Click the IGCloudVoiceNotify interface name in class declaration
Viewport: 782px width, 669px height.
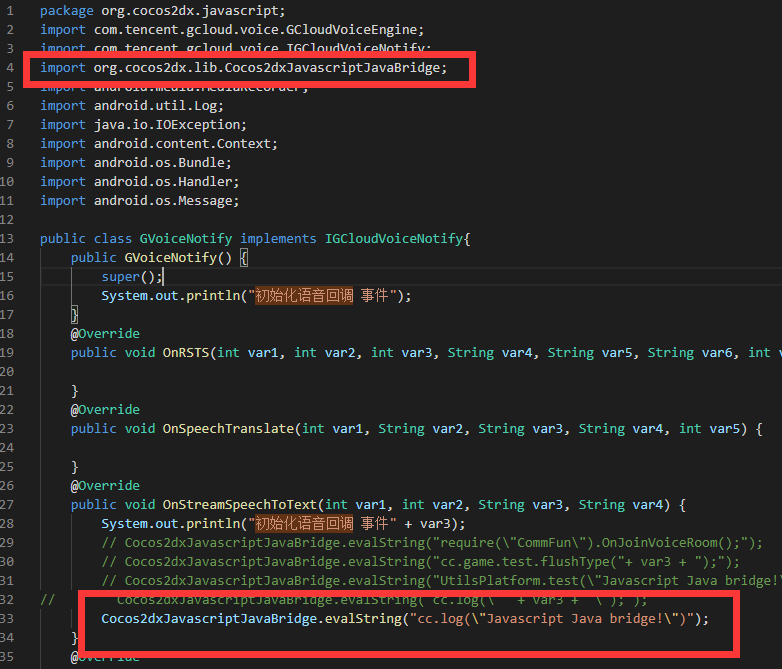(x=394, y=239)
